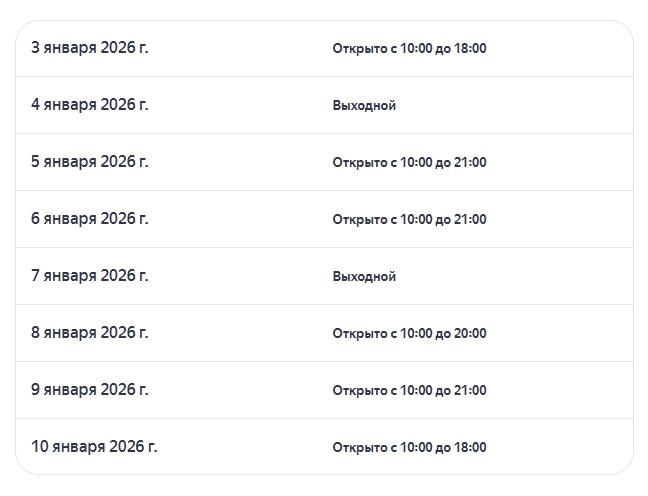This screenshot has width=648, height=496.
Task: Select hours 'Открыто с 10:00 до 18:00' for 3 января
Action: 409,48
